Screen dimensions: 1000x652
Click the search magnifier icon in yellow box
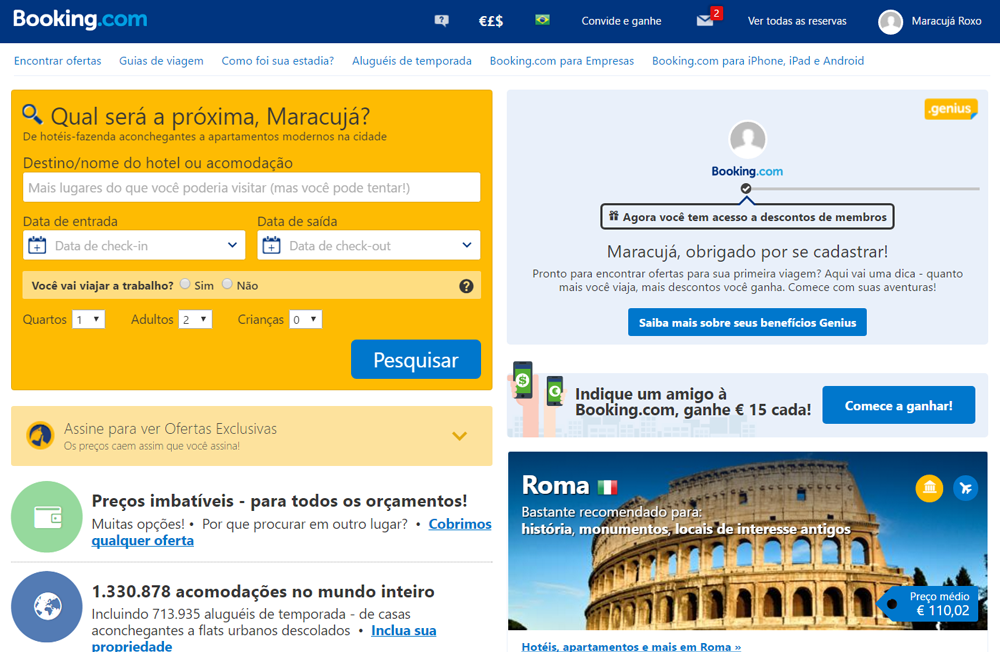pos(33,114)
